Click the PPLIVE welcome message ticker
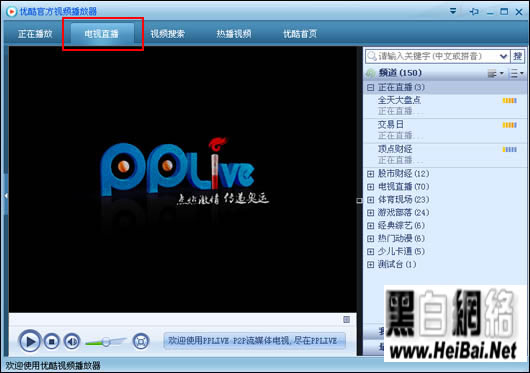The image size is (530, 373). click(x=255, y=341)
